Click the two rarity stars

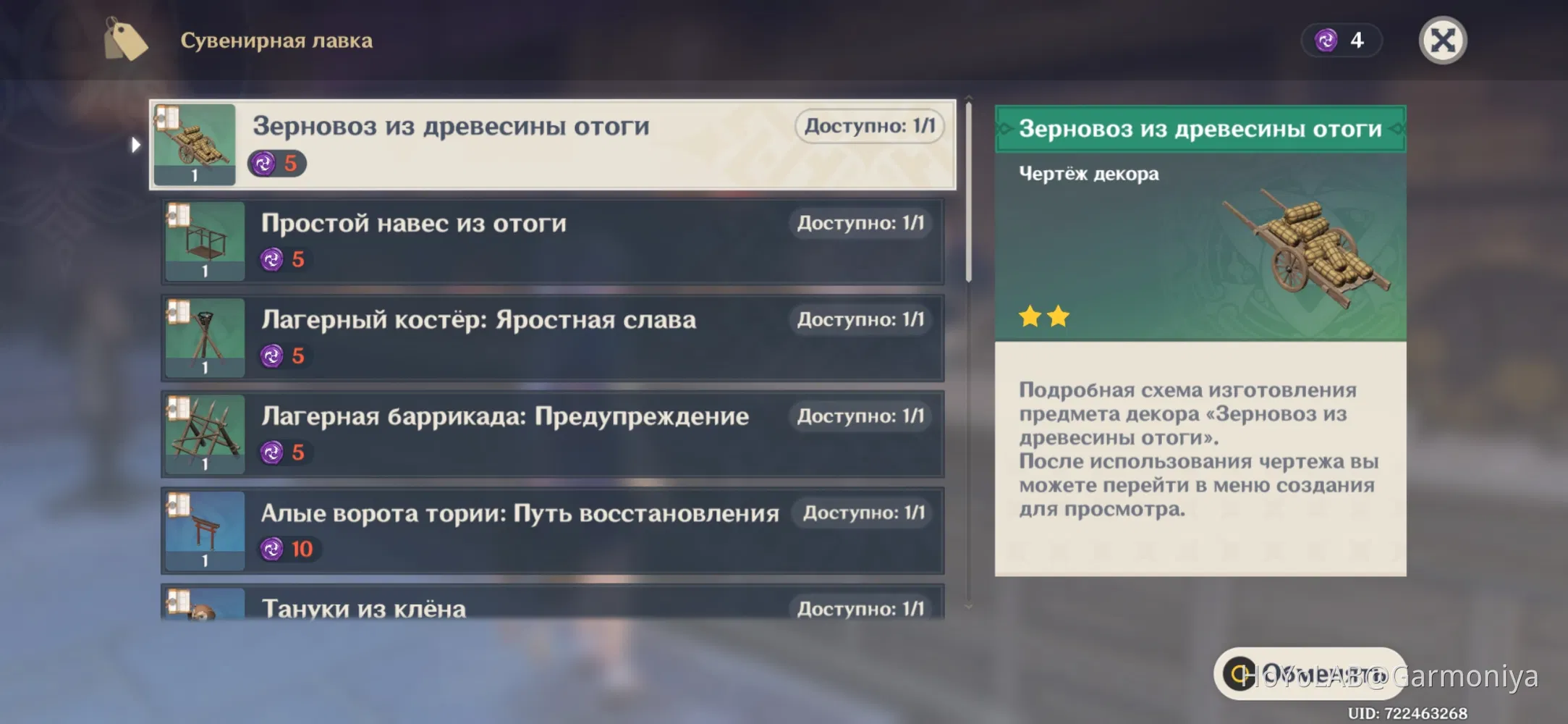click(x=1045, y=316)
